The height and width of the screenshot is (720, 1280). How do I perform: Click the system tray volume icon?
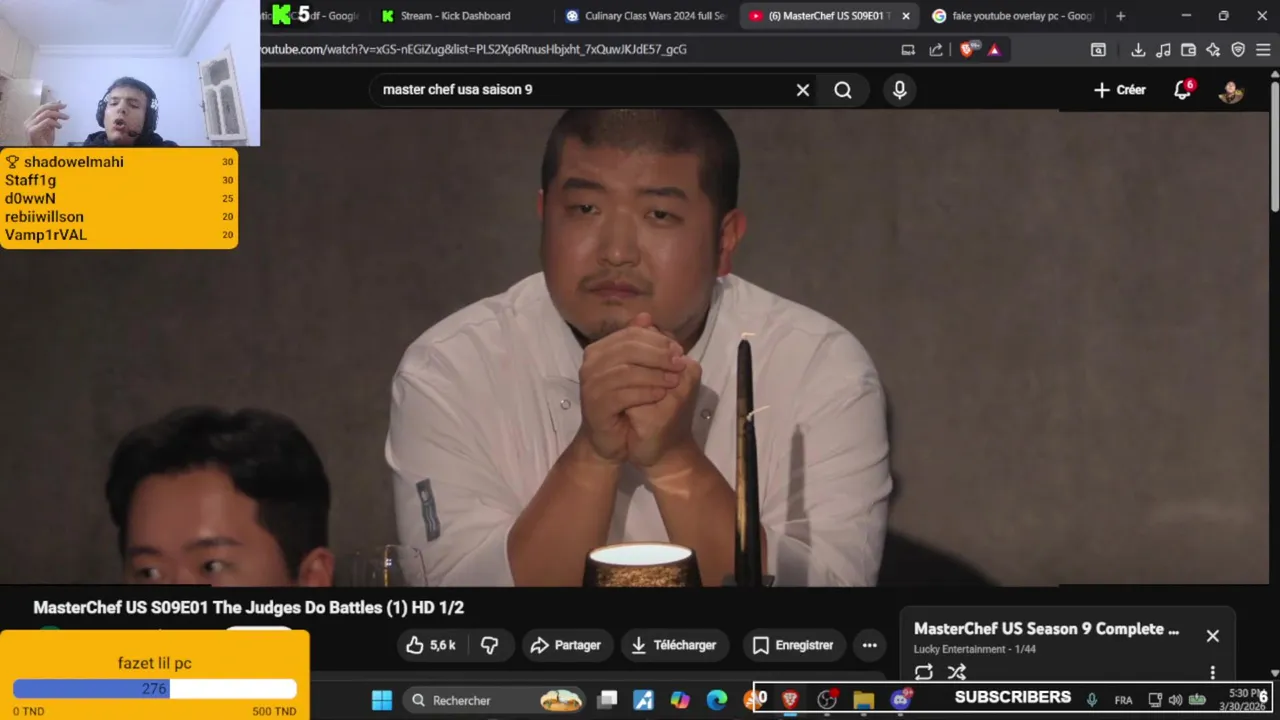pyautogui.click(x=1175, y=700)
